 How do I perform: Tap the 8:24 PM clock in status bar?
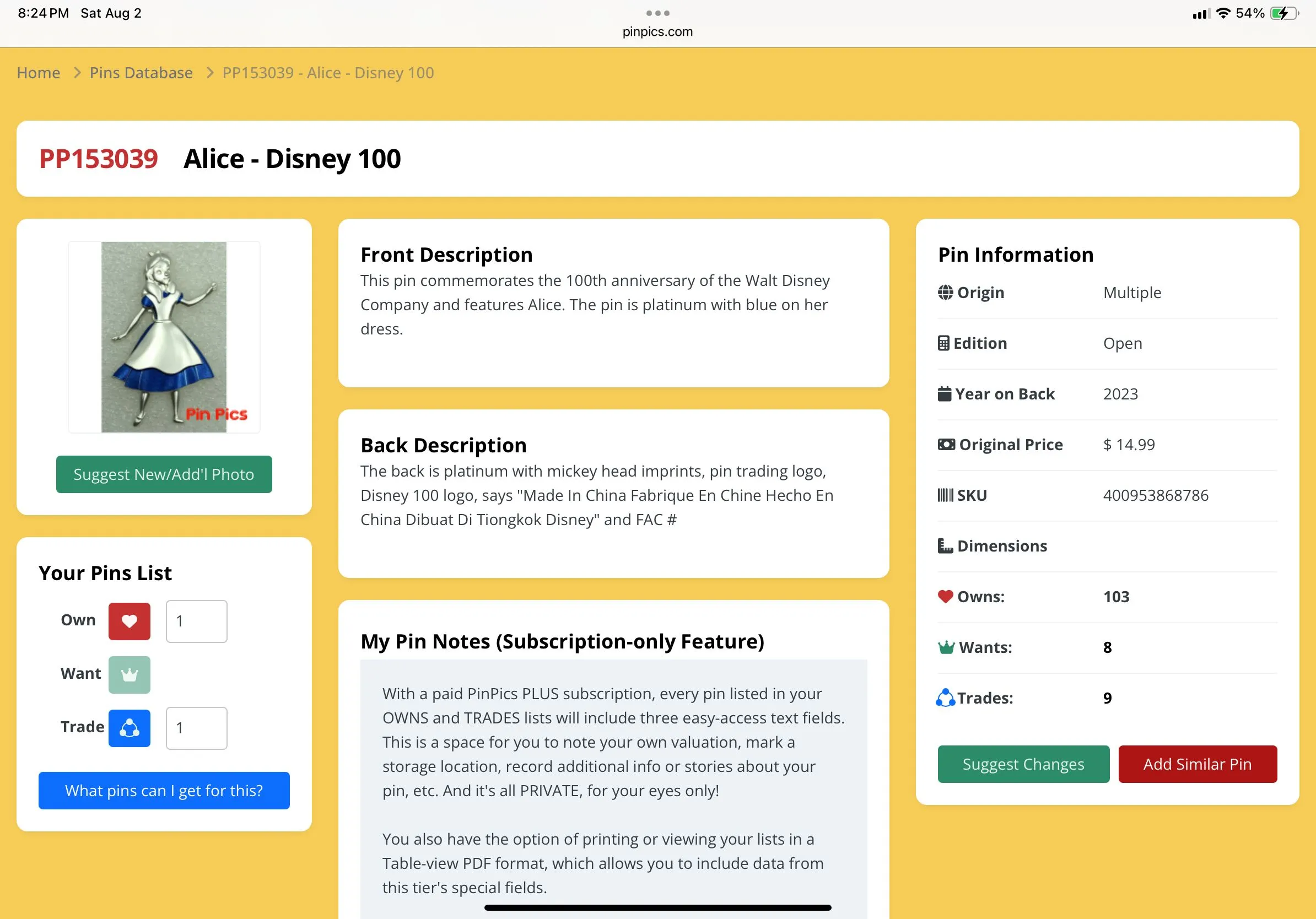tap(43, 13)
